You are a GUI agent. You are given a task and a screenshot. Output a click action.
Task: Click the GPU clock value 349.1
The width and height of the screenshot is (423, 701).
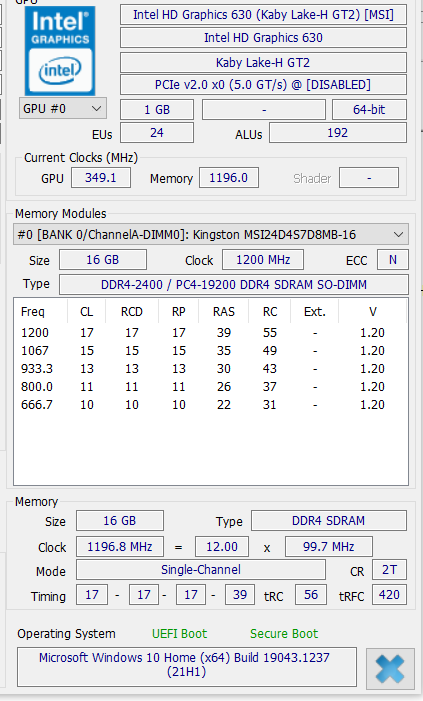coord(101,178)
